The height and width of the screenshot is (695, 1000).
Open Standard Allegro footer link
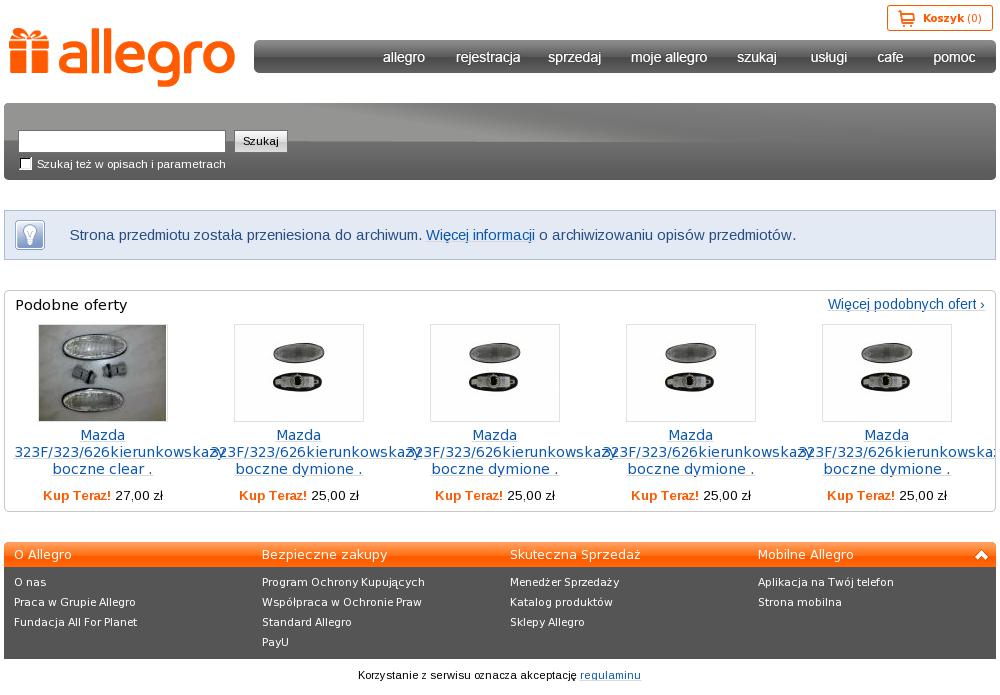point(307,622)
